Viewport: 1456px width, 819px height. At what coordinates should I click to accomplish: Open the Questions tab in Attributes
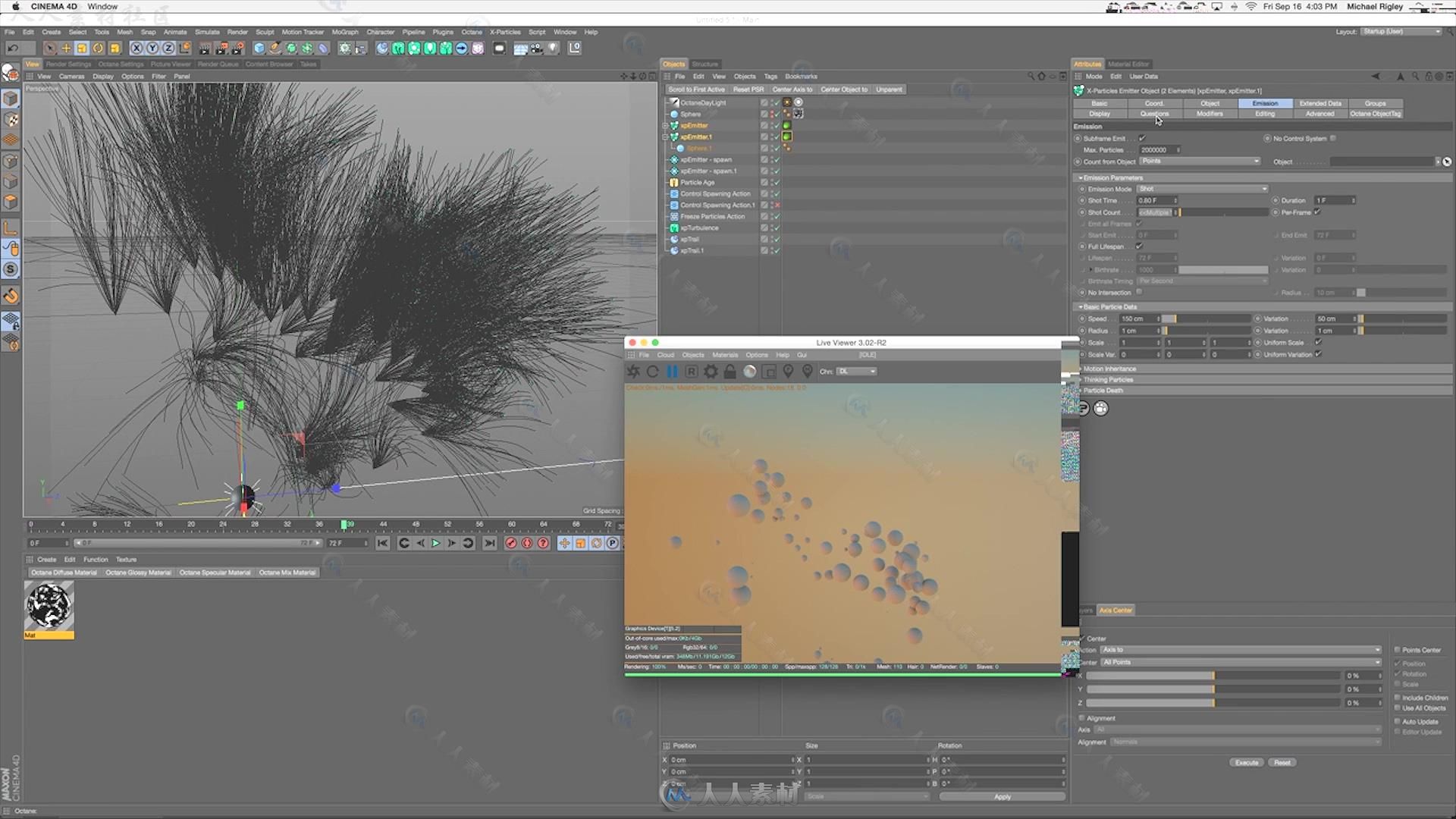pyautogui.click(x=1154, y=114)
